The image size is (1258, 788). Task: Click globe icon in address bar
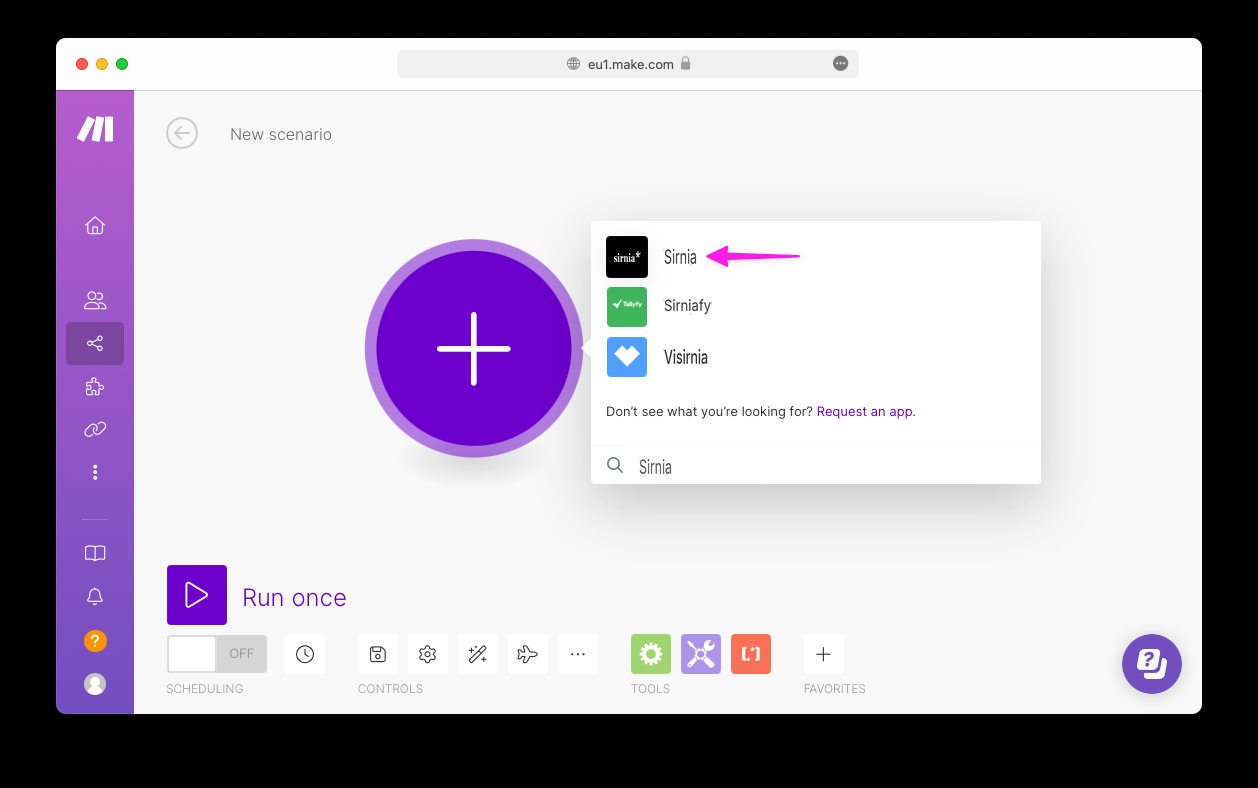(573, 63)
